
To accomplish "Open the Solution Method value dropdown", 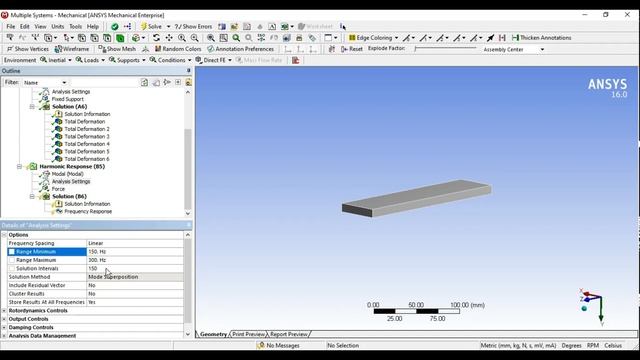I will click(x=135, y=277).
